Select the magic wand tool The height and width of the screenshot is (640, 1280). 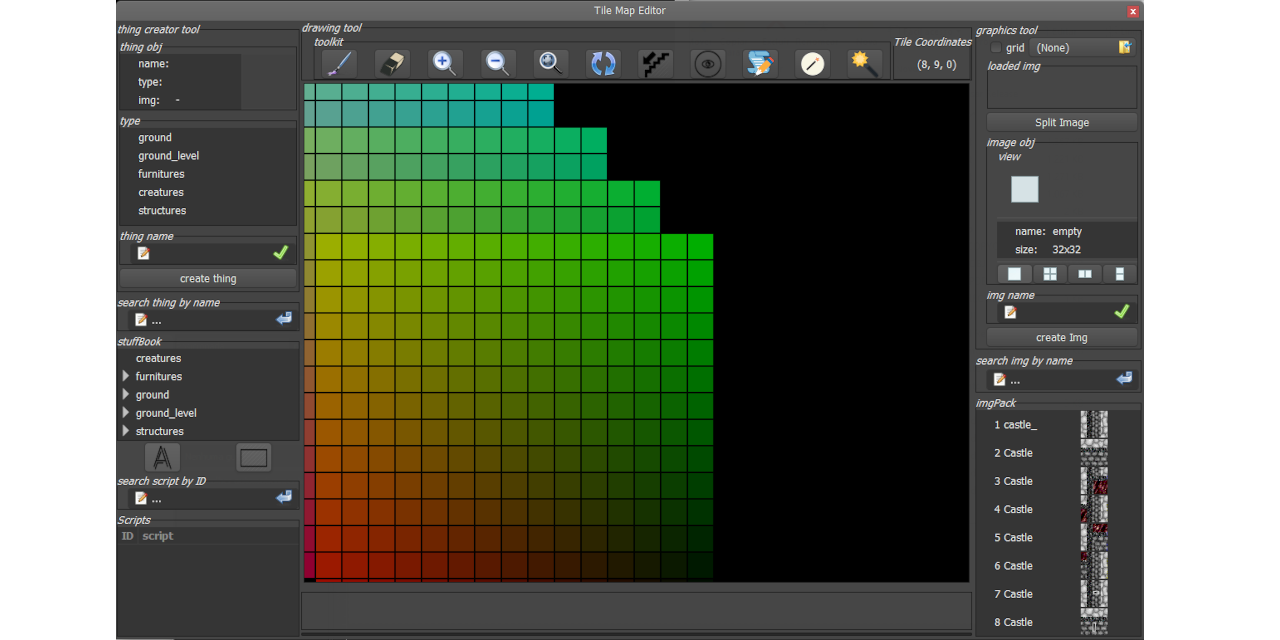tap(864, 63)
